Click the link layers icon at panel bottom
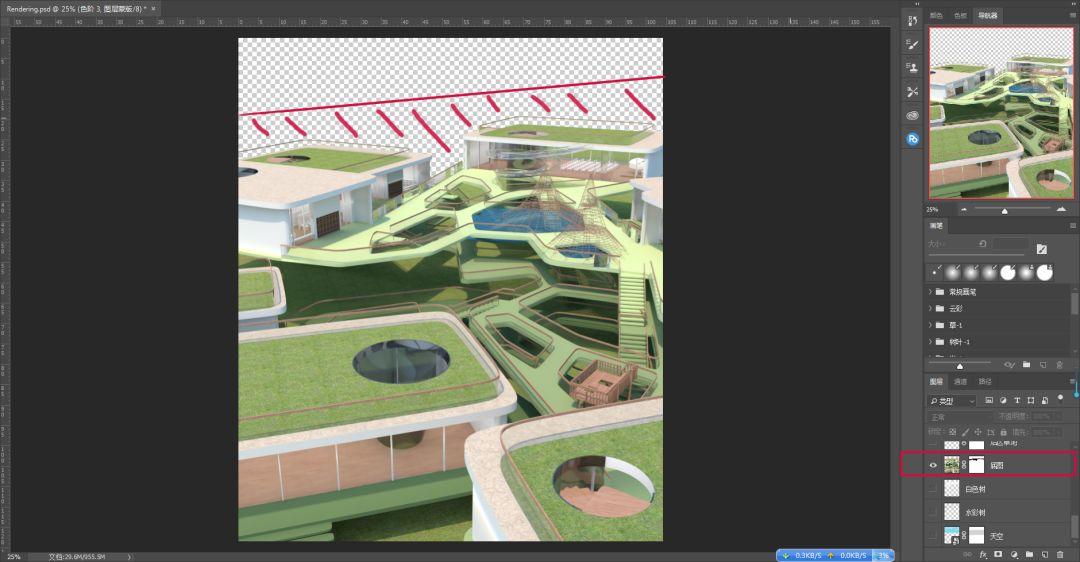This screenshot has width=1080, height=562. pyautogui.click(x=967, y=554)
